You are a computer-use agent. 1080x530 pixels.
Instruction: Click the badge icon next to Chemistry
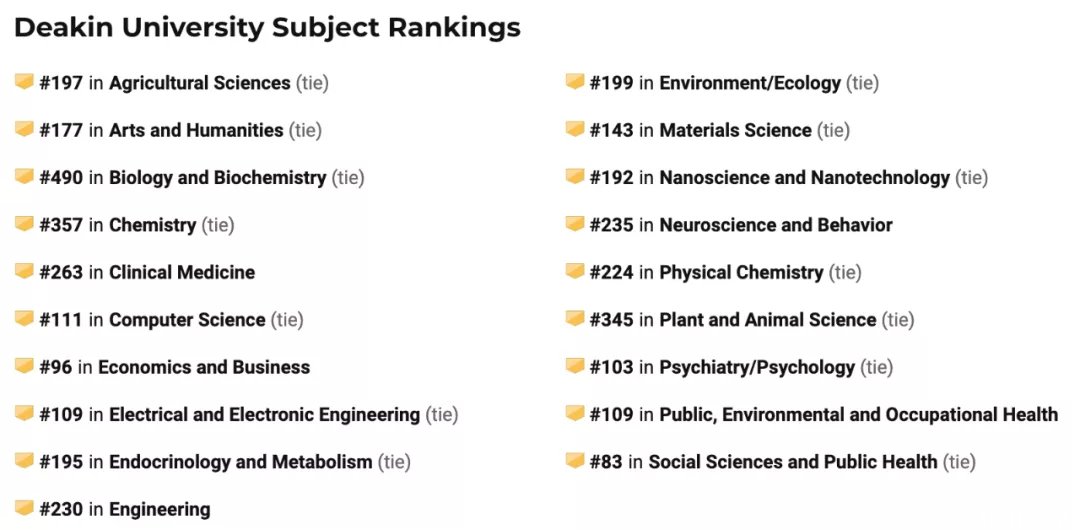(x=24, y=224)
